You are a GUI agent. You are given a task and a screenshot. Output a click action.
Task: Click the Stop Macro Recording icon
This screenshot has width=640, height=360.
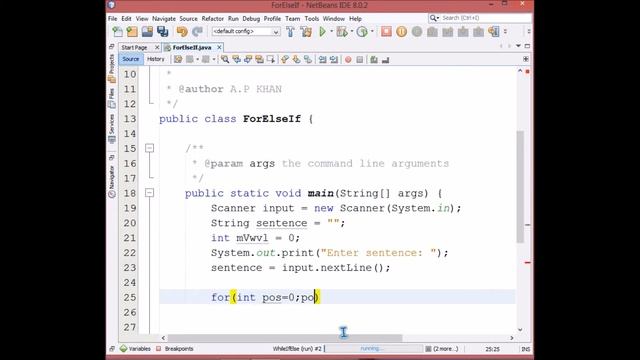point(360,60)
